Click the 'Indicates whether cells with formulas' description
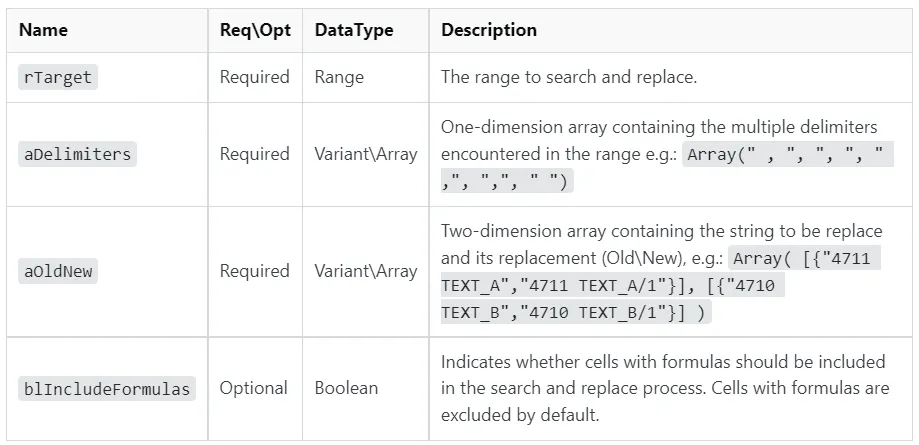Screen dimensions: 919x445 coord(663,361)
